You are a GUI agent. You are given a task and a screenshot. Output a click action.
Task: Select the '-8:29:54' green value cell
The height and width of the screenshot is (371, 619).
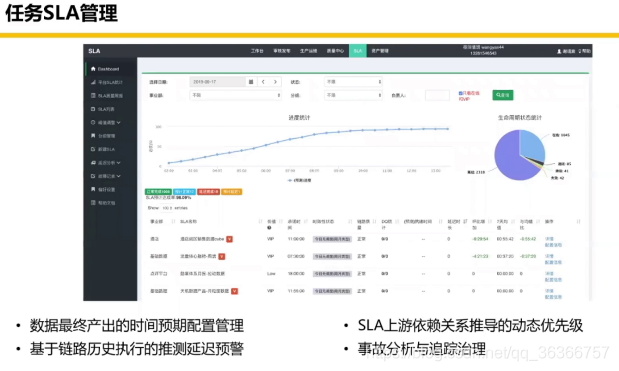pos(480,239)
